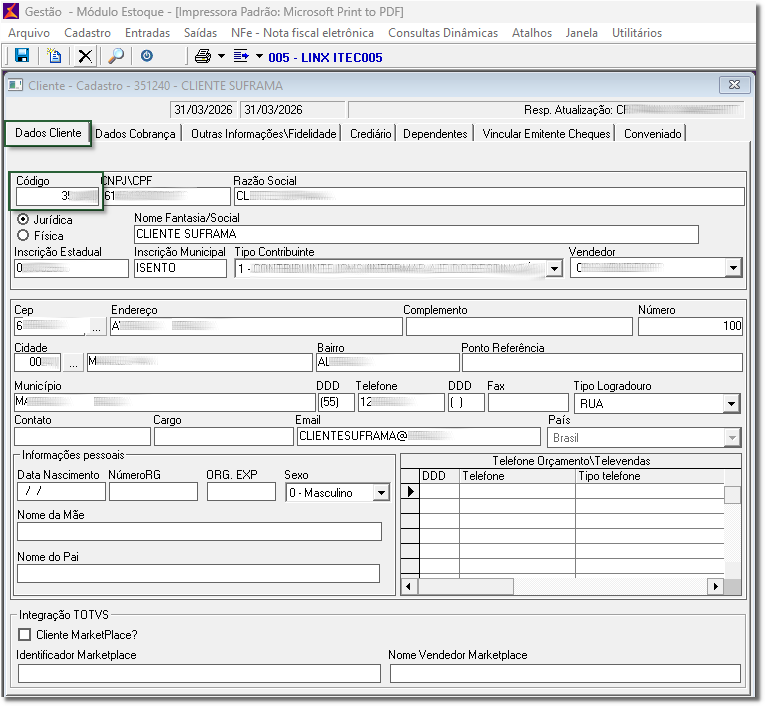Select the Física radio button
This screenshot has height=706, width=765.
pyautogui.click(x=23, y=235)
